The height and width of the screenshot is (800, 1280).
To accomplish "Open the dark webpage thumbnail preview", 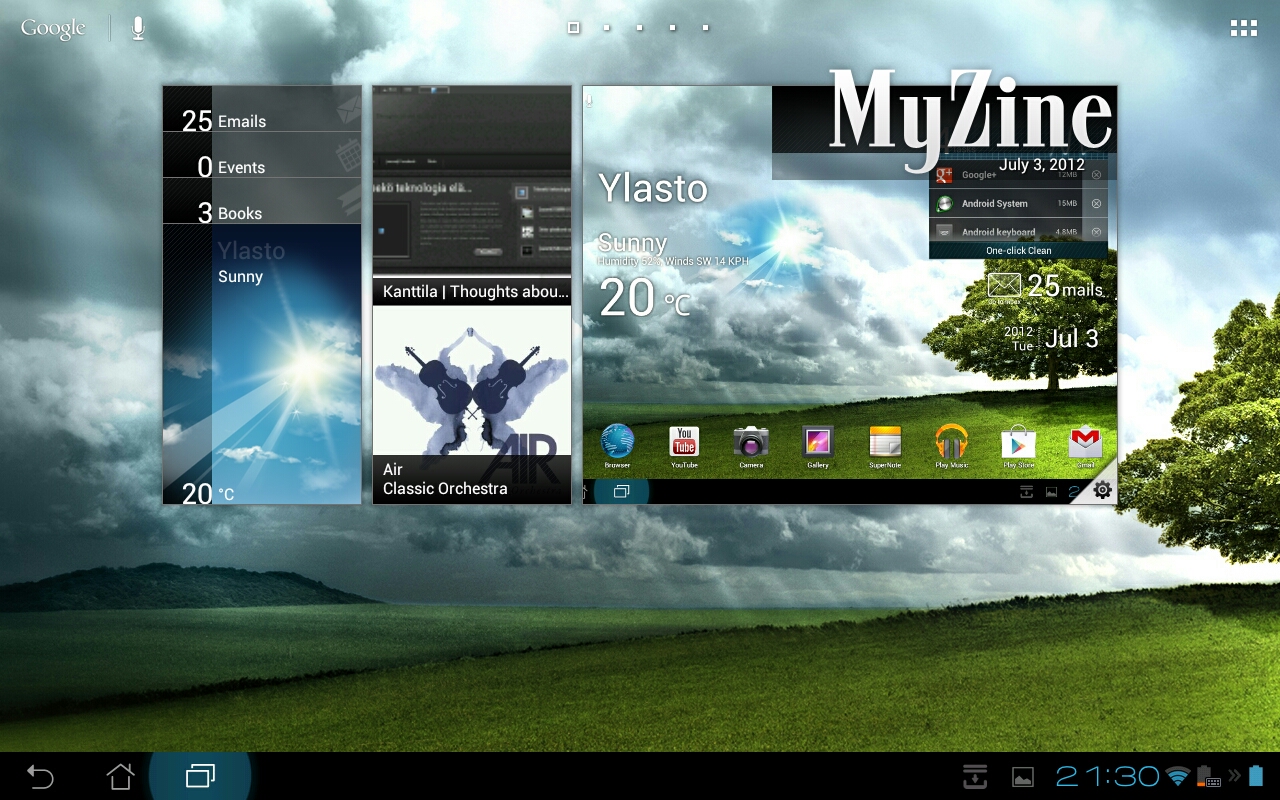I will (x=472, y=180).
